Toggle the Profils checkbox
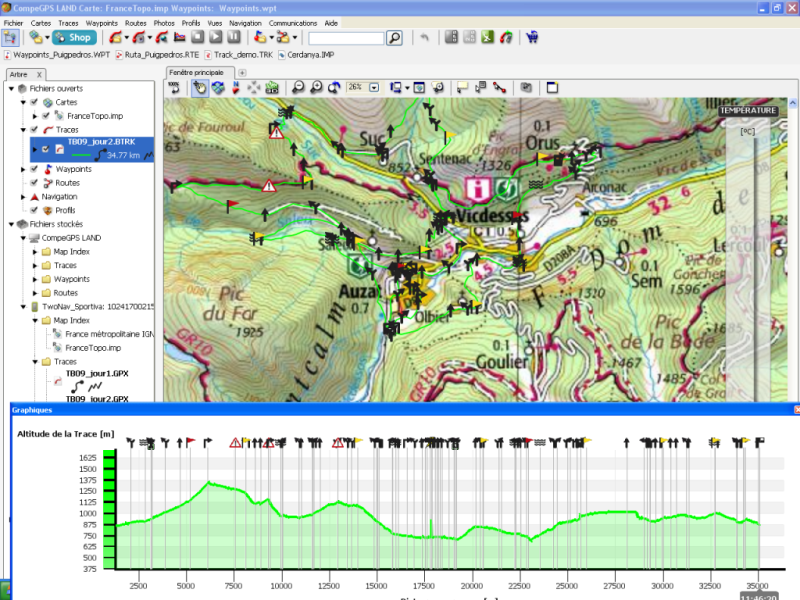Viewport: 800px width, 600px height. (x=34, y=210)
